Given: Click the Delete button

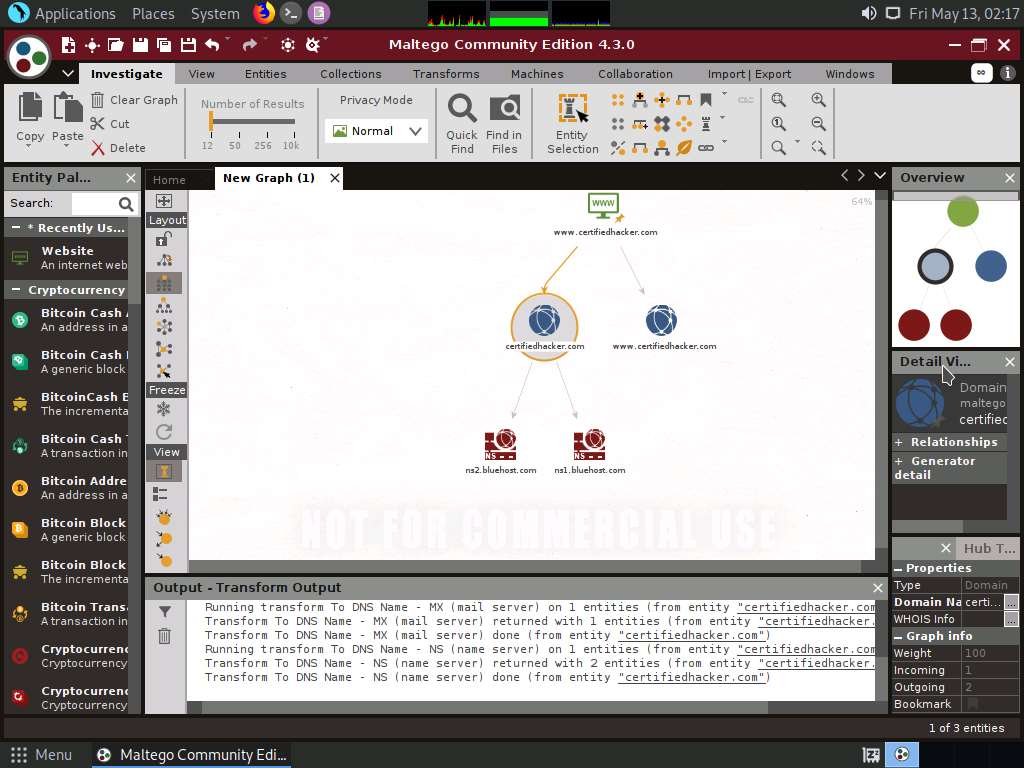Looking at the screenshot, I should [118, 148].
